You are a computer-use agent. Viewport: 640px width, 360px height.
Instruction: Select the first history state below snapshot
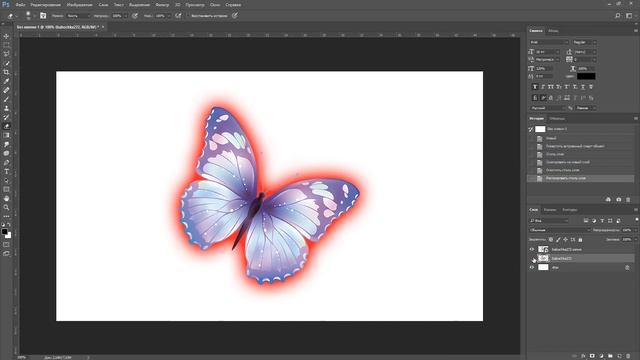581,138
